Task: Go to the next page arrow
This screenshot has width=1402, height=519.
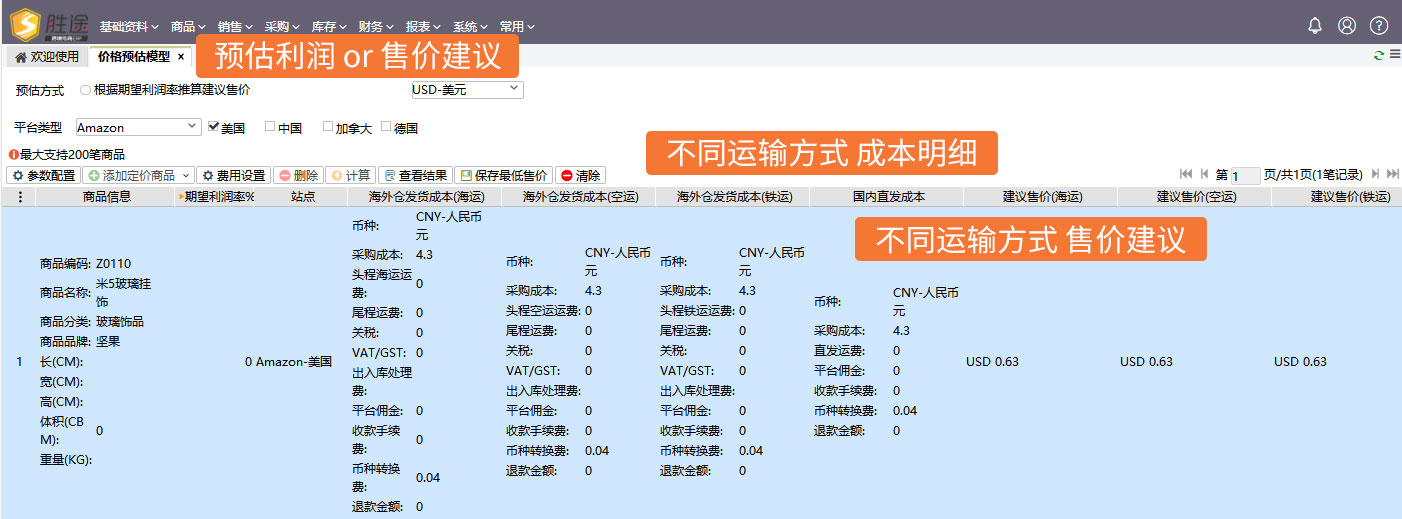Action: tap(1376, 174)
